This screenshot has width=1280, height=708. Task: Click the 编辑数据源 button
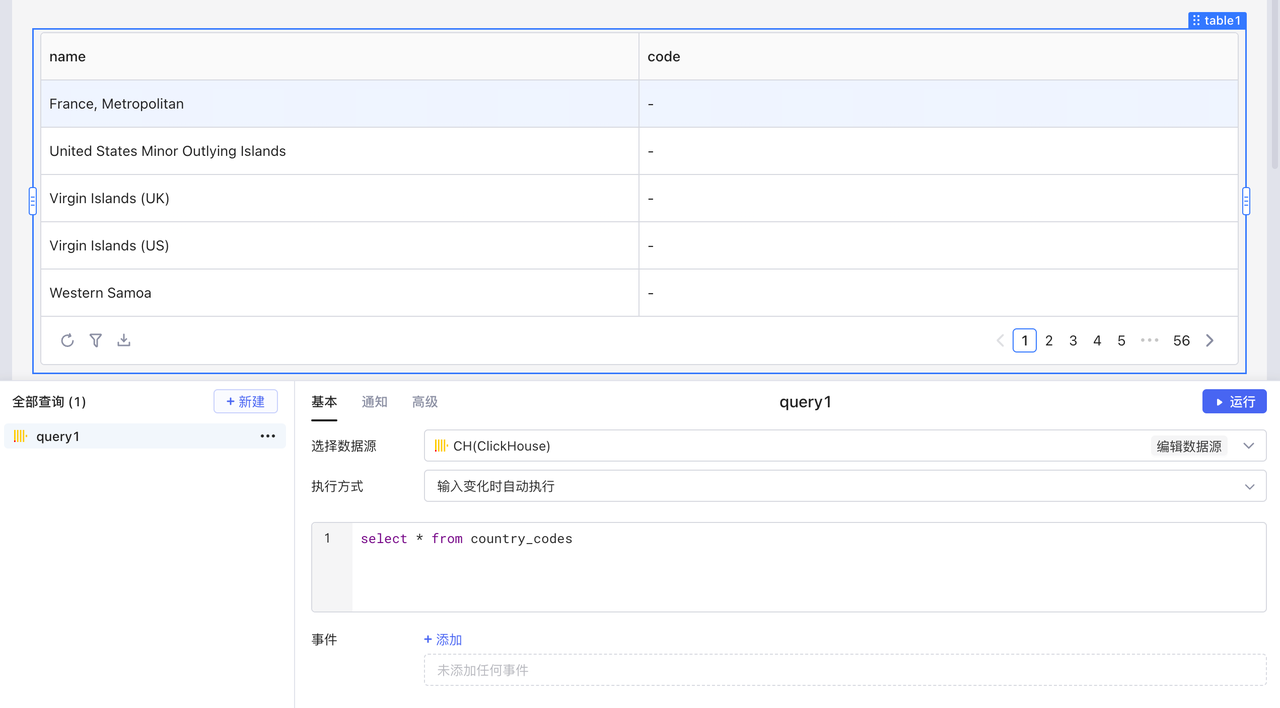click(1189, 446)
